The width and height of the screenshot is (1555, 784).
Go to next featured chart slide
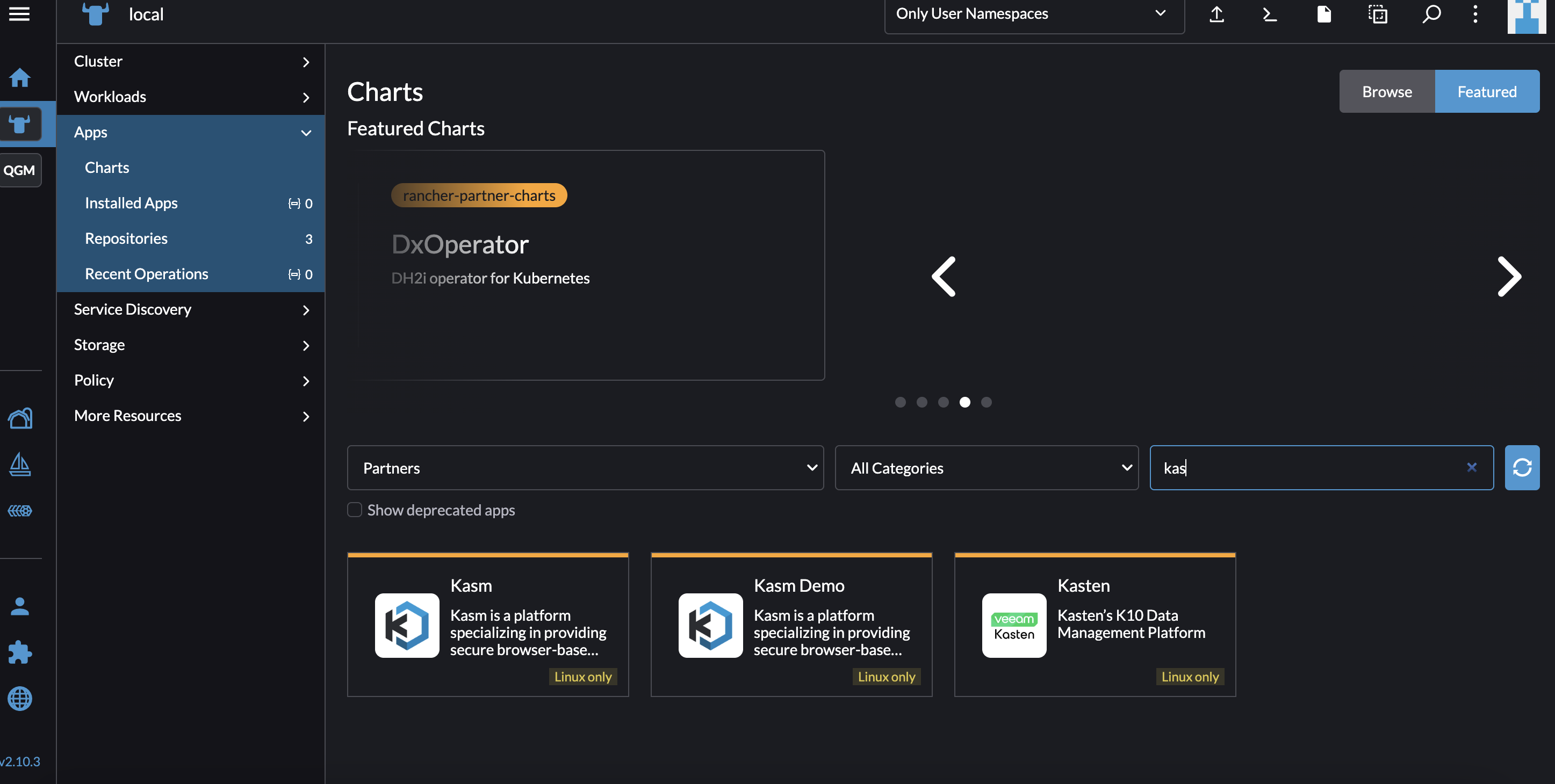tap(1509, 277)
